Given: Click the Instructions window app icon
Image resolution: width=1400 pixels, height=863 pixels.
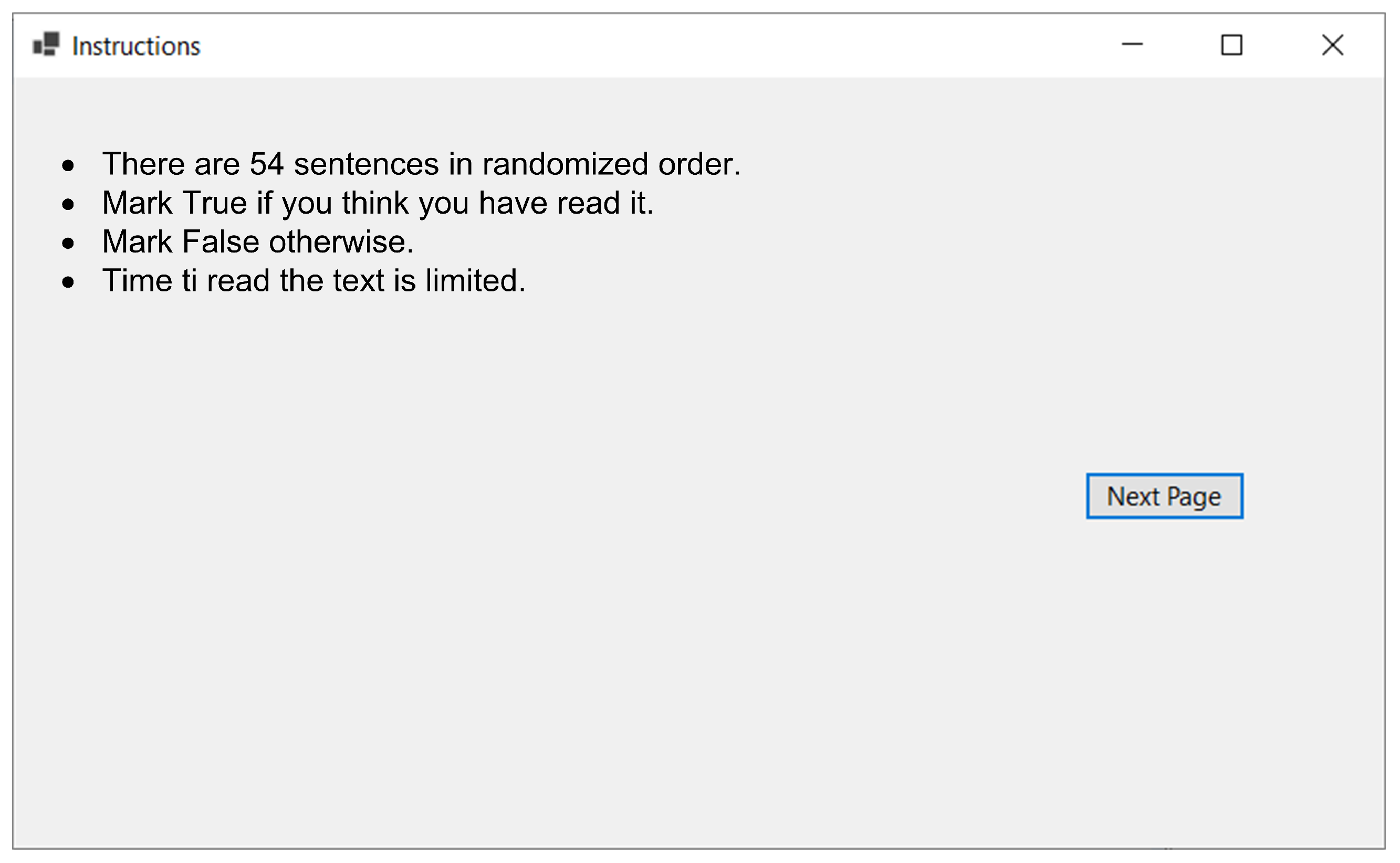Looking at the screenshot, I should click(x=46, y=45).
